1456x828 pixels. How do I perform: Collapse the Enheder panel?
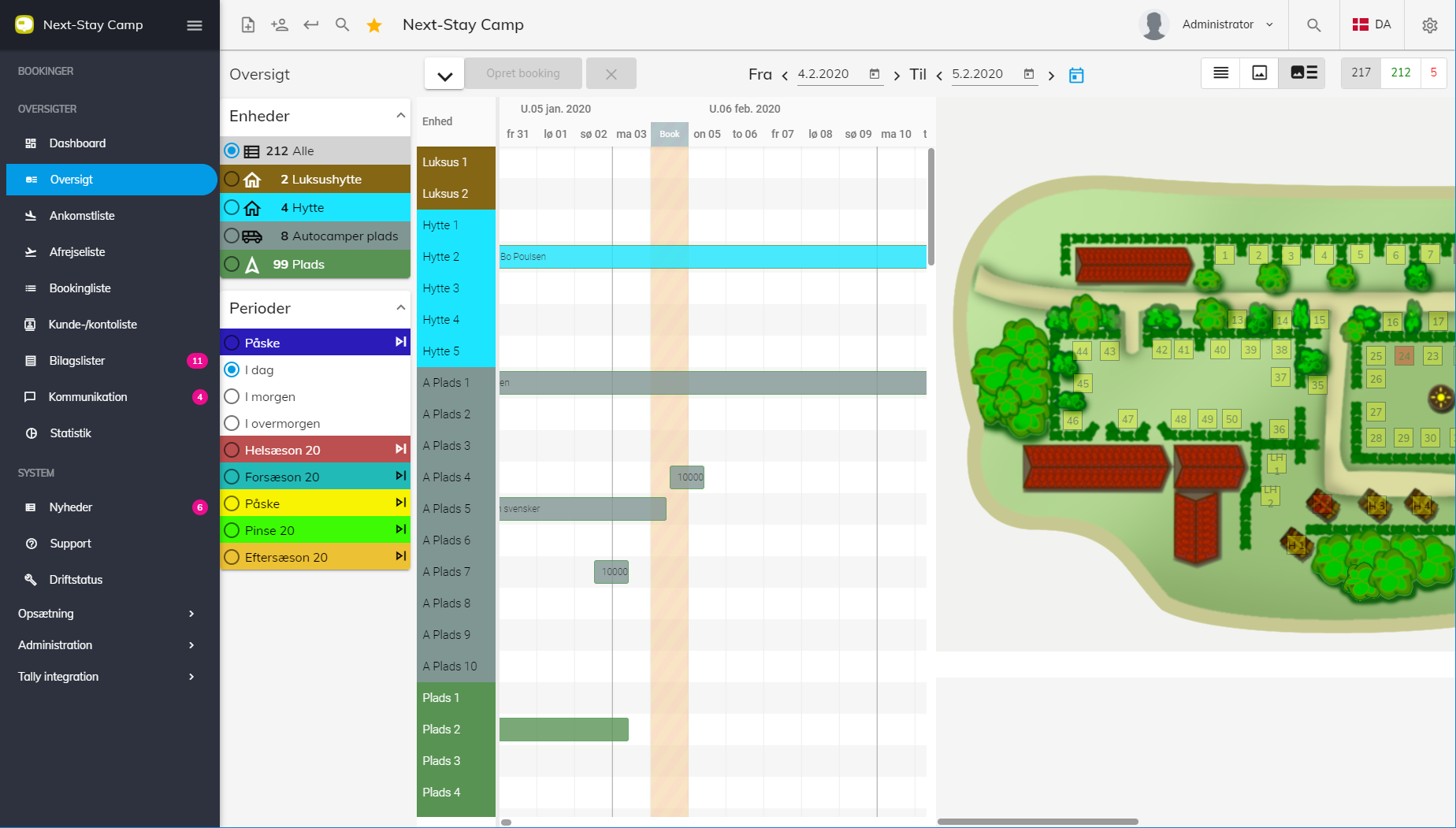pos(401,116)
